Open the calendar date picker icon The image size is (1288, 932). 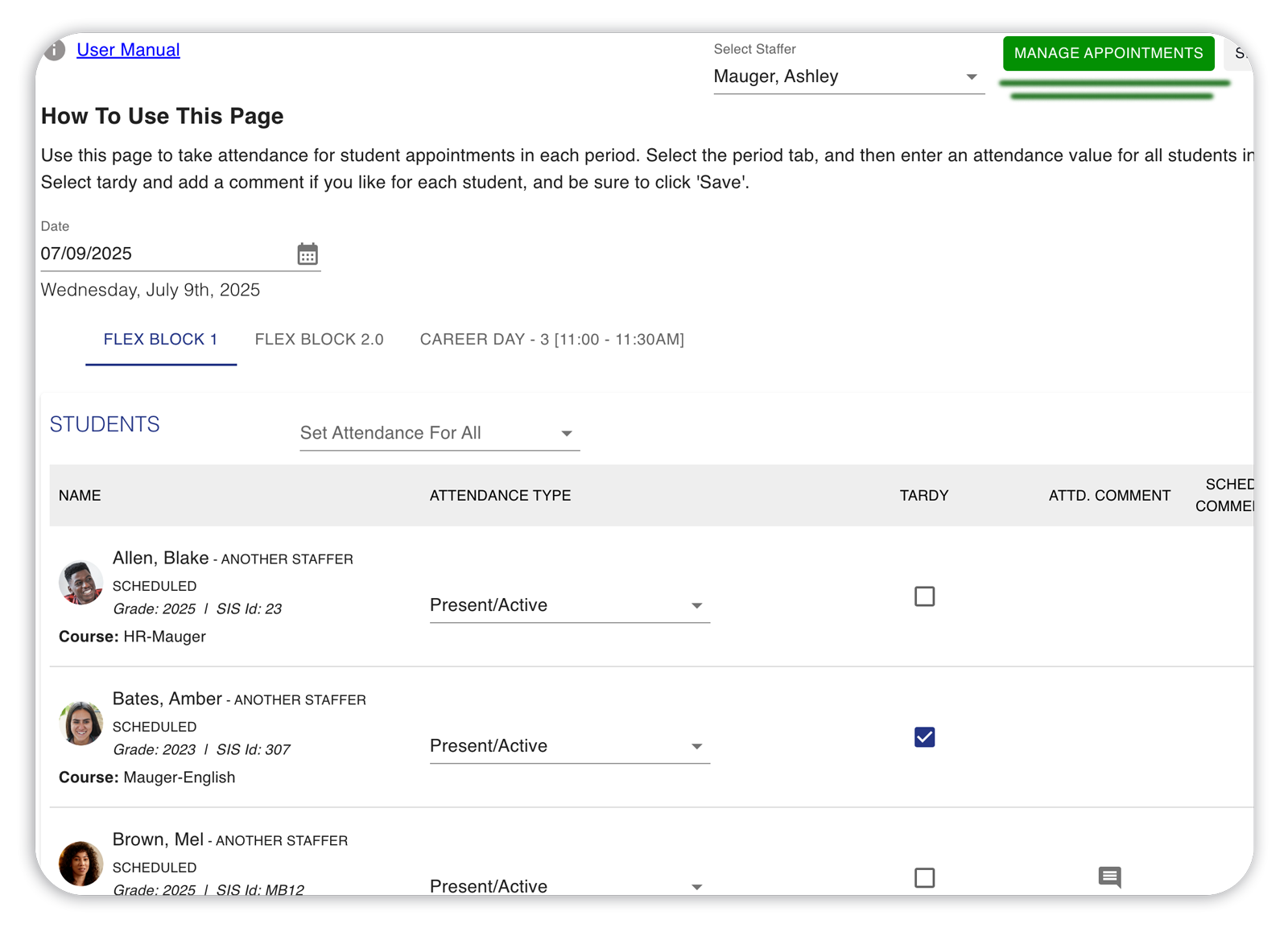308,254
